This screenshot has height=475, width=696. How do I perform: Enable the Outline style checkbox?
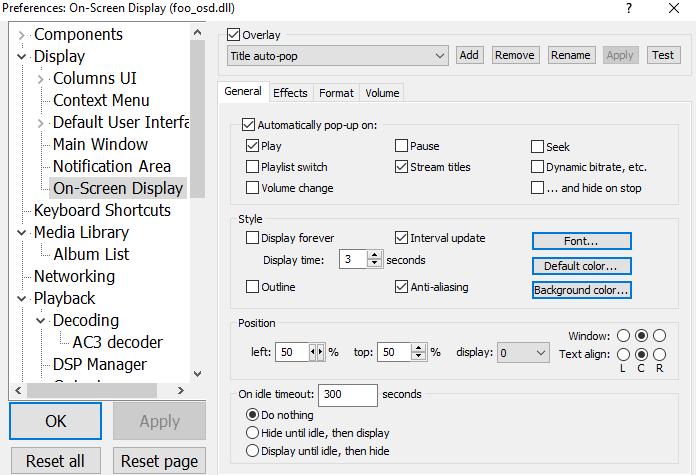[252, 287]
